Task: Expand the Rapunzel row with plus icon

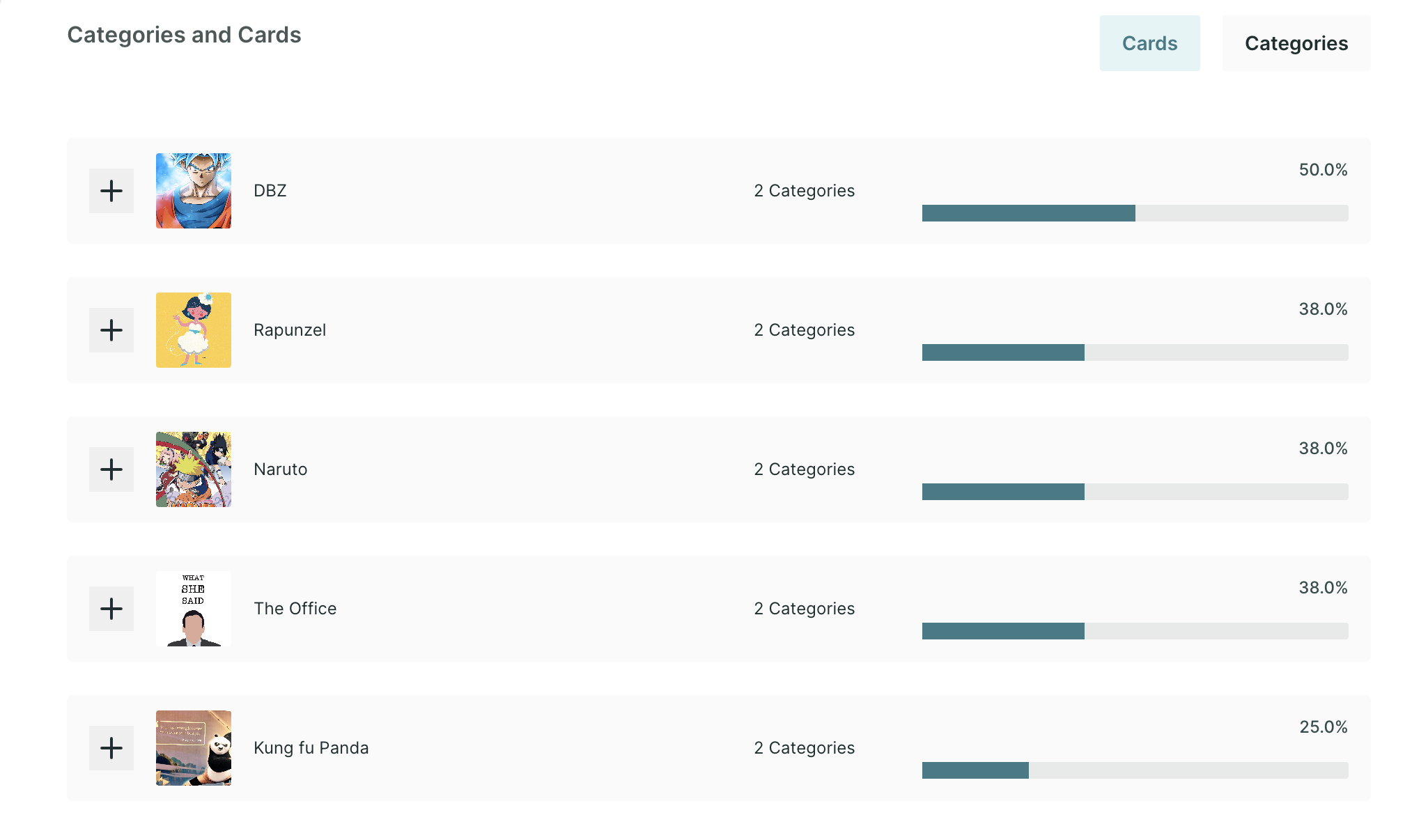Action: pos(111,330)
